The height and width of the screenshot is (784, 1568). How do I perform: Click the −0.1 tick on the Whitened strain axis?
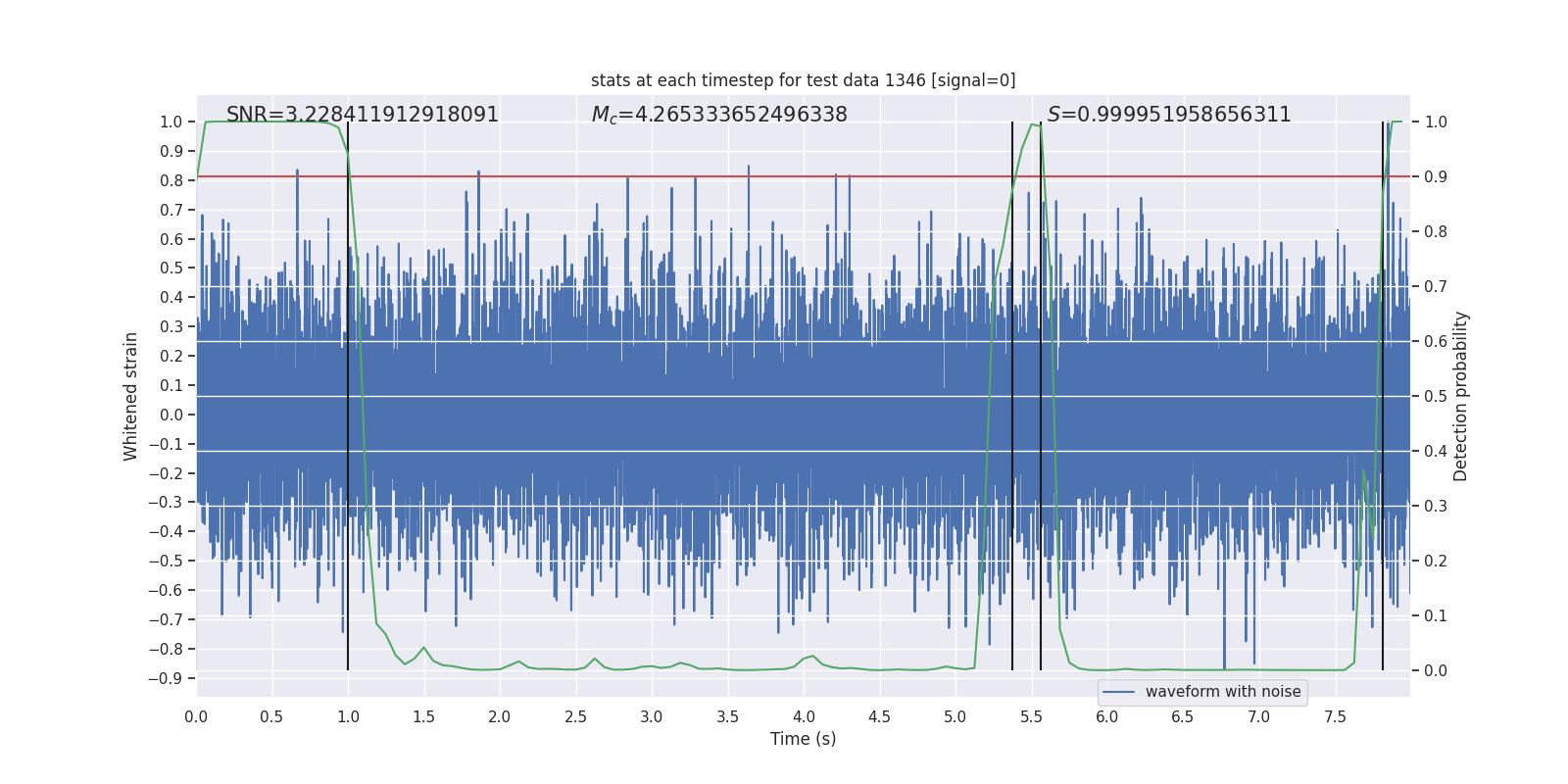(166, 444)
